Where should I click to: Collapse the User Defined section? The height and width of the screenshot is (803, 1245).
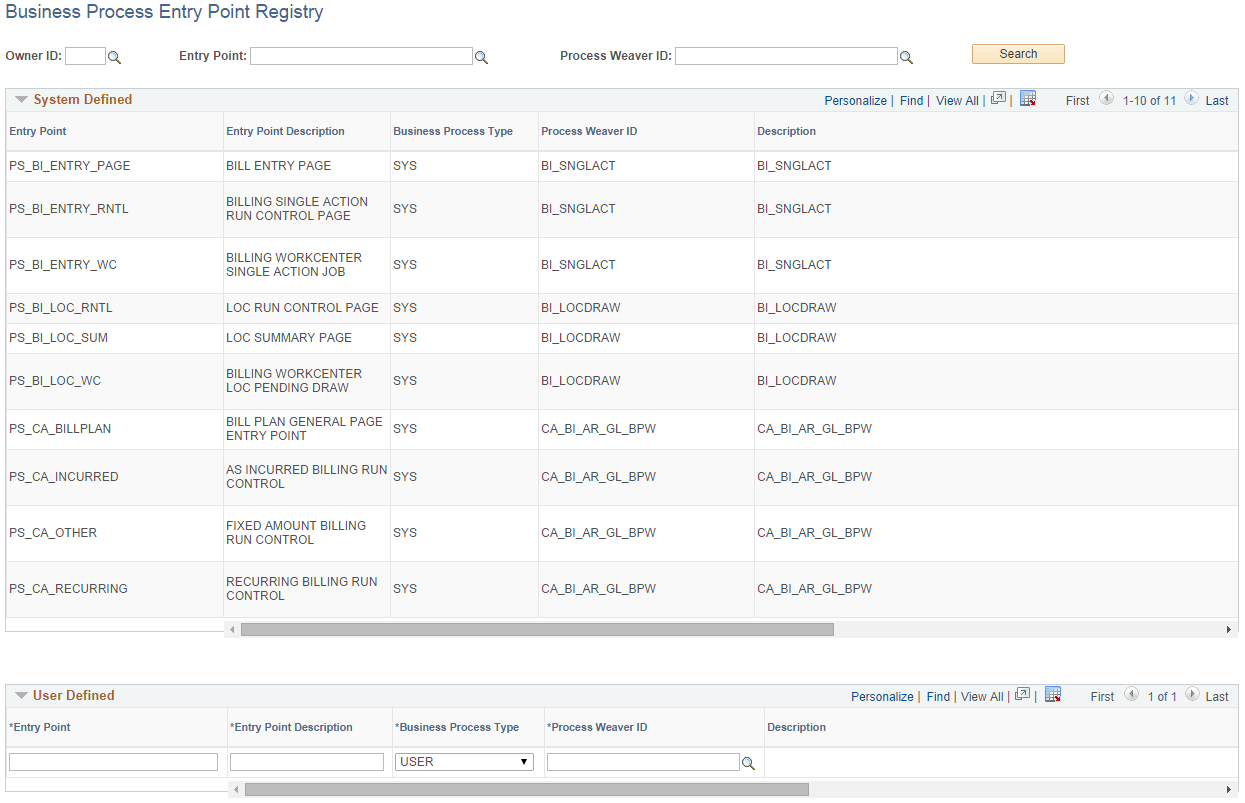pyautogui.click(x=20, y=695)
